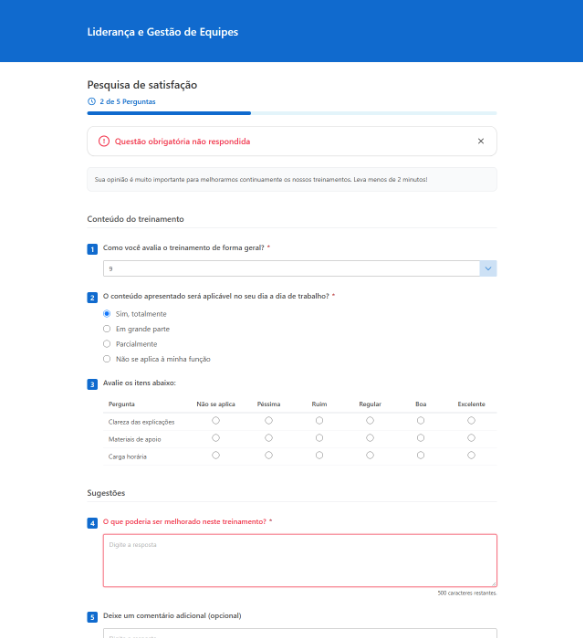
Task: Click the additional comment input field
Action: pyautogui.click(x=300, y=633)
